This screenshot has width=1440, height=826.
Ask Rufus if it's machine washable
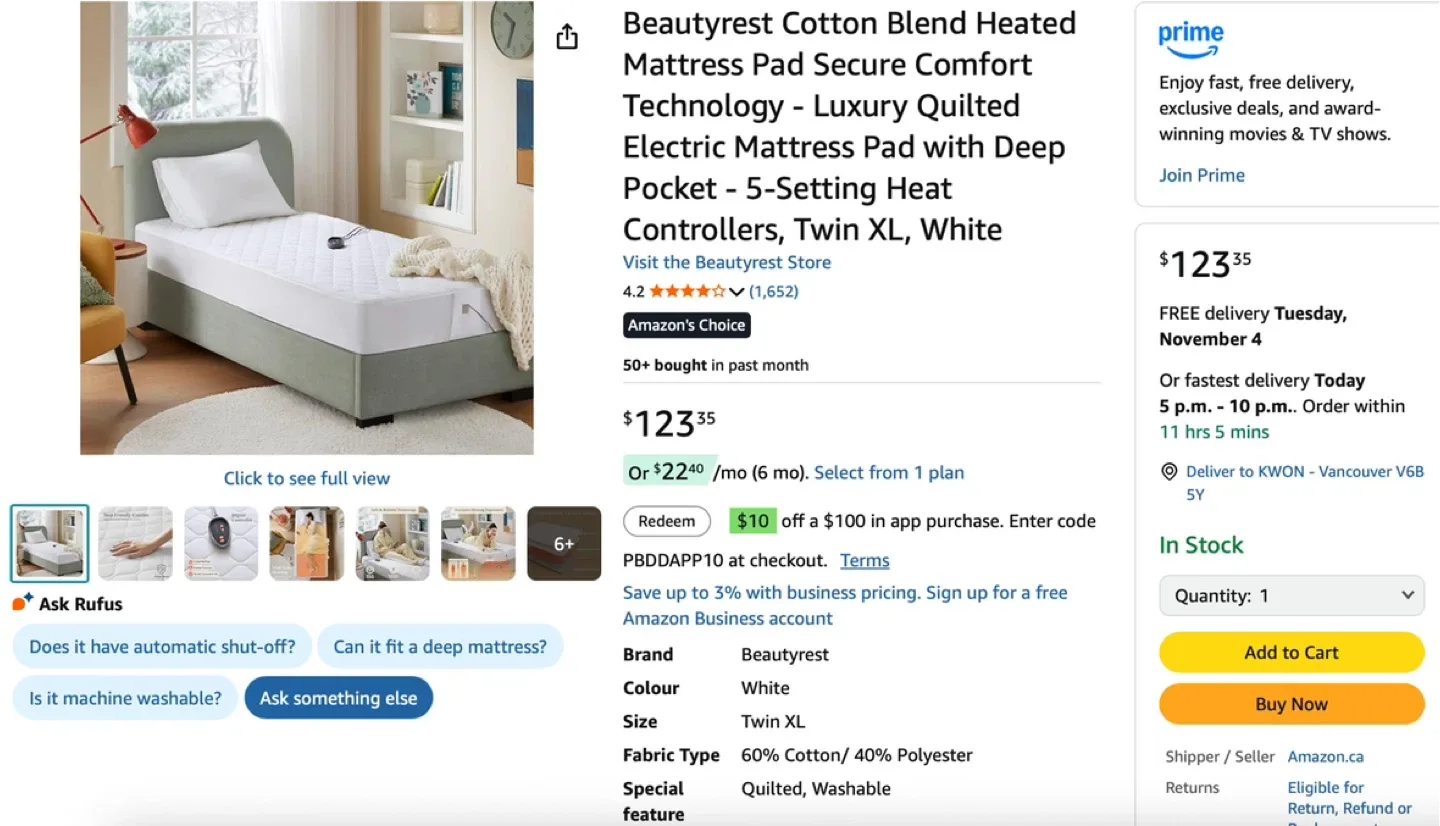tap(124, 698)
